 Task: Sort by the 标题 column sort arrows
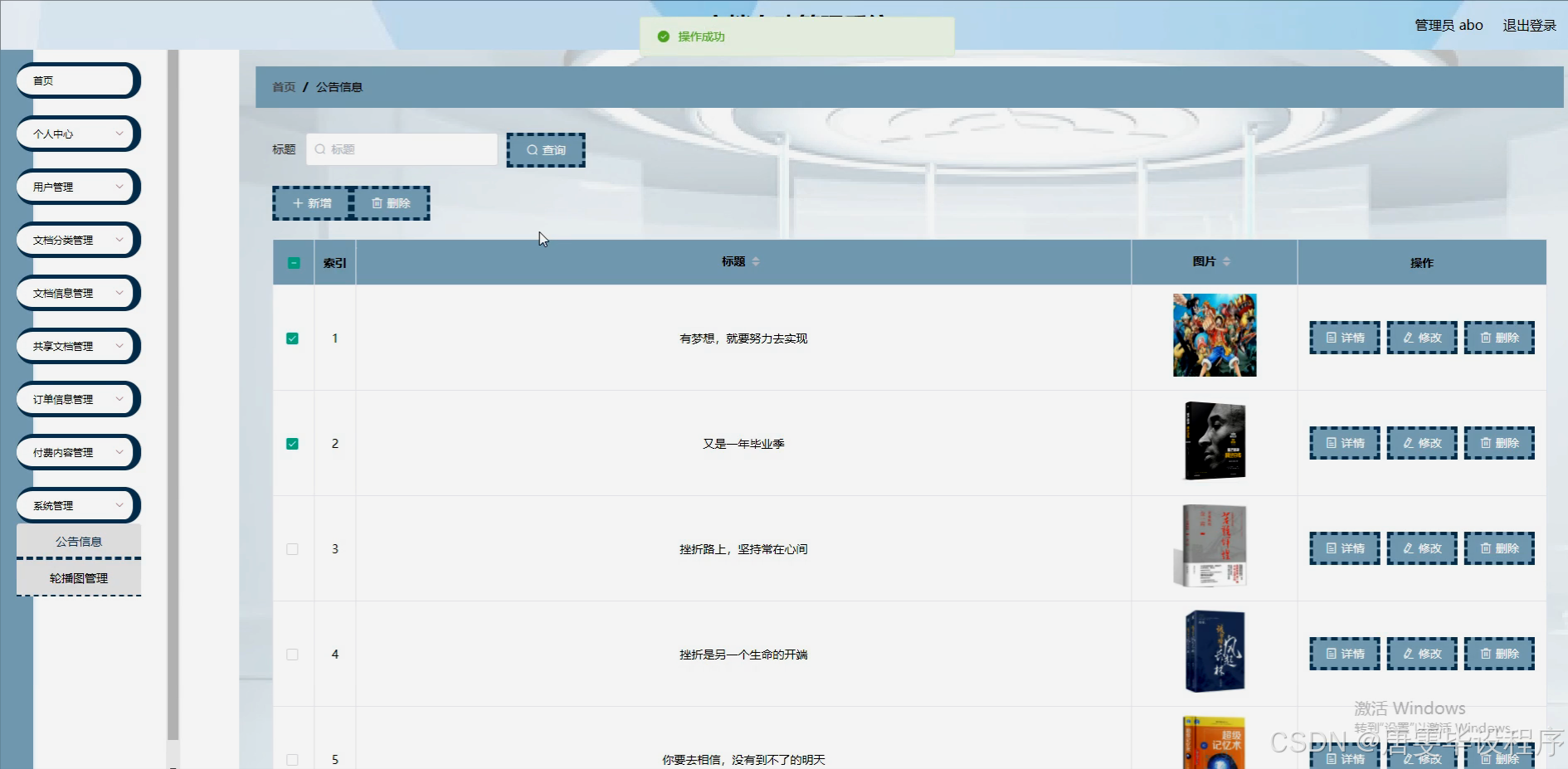[756, 261]
